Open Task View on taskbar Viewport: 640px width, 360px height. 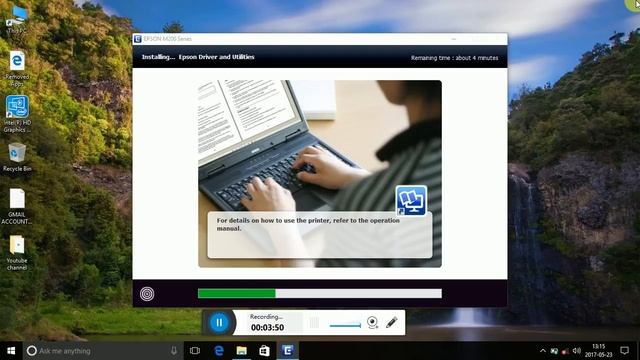tap(195, 351)
